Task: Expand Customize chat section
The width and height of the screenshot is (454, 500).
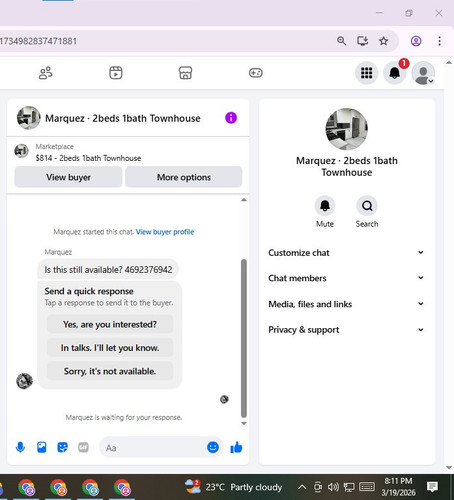Action: tap(346, 253)
